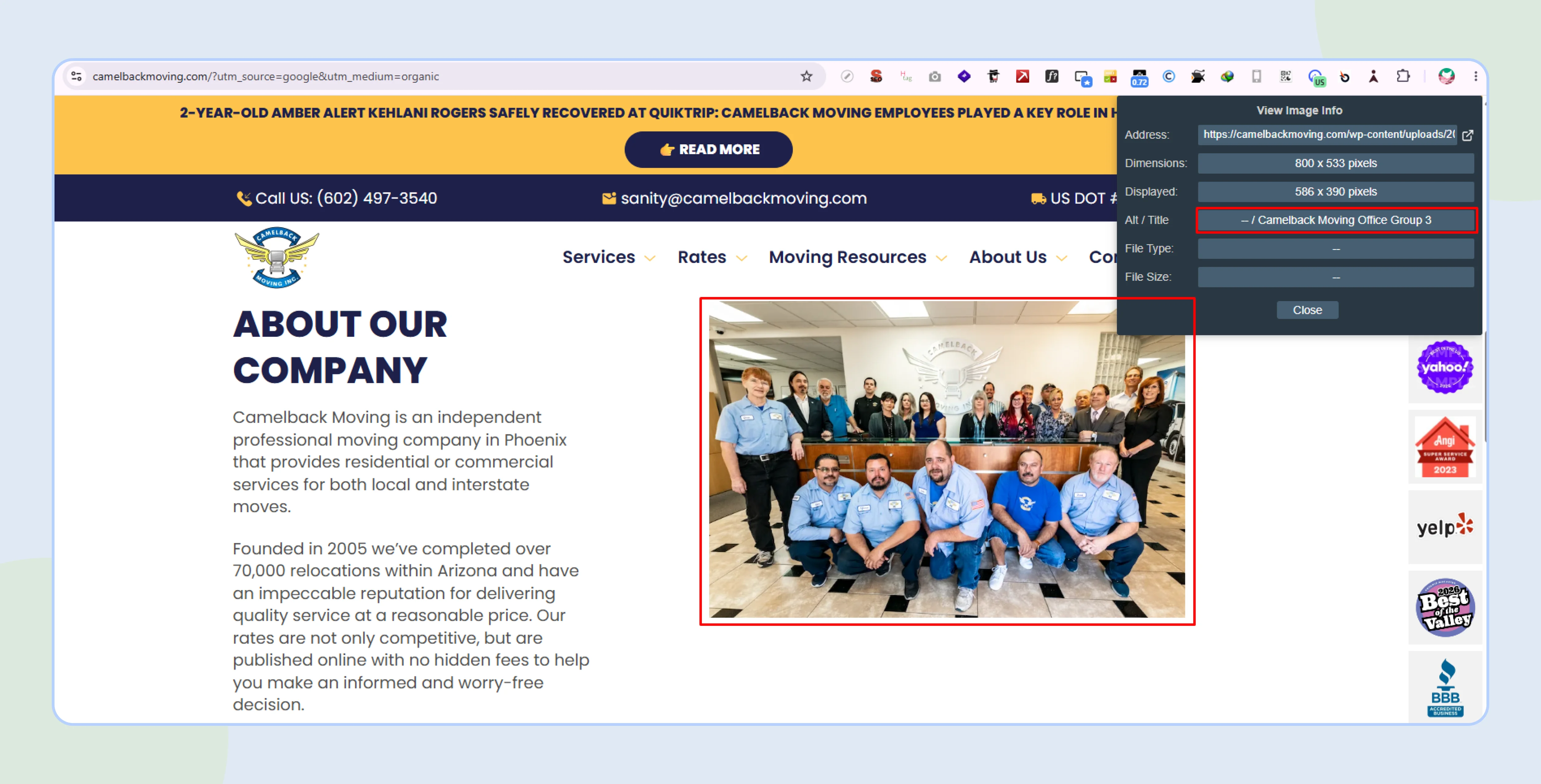Click the site information icon in address bar
Image resolution: width=1541 pixels, height=784 pixels.
pyautogui.click(x=76, y=76)
